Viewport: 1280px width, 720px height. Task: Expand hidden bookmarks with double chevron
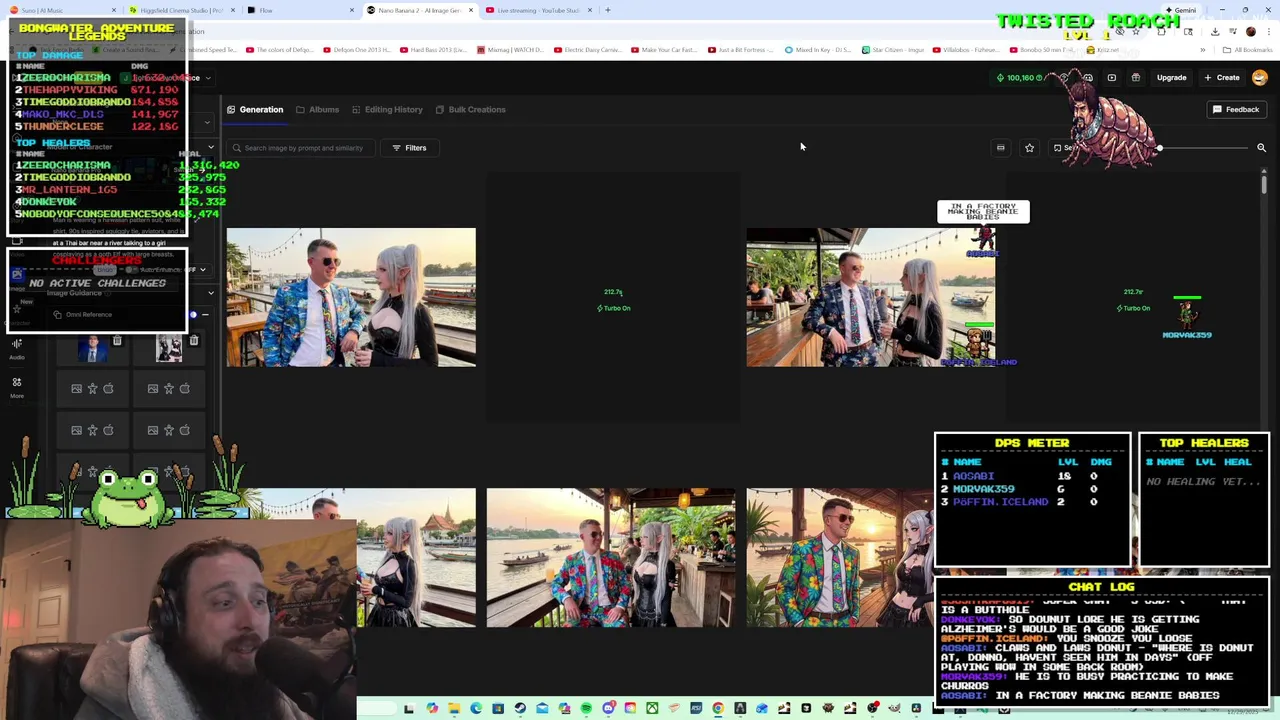tap(1203, 49)
